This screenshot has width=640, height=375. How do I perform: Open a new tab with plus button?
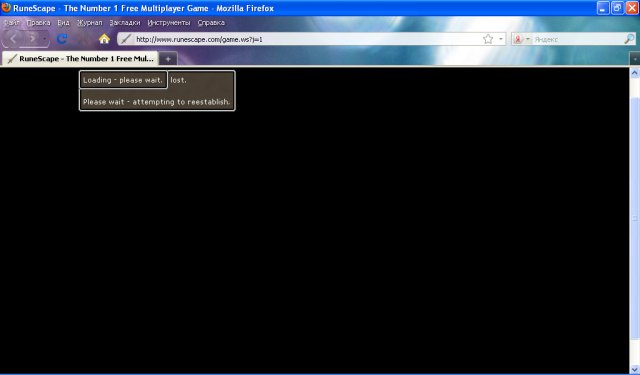168,59
